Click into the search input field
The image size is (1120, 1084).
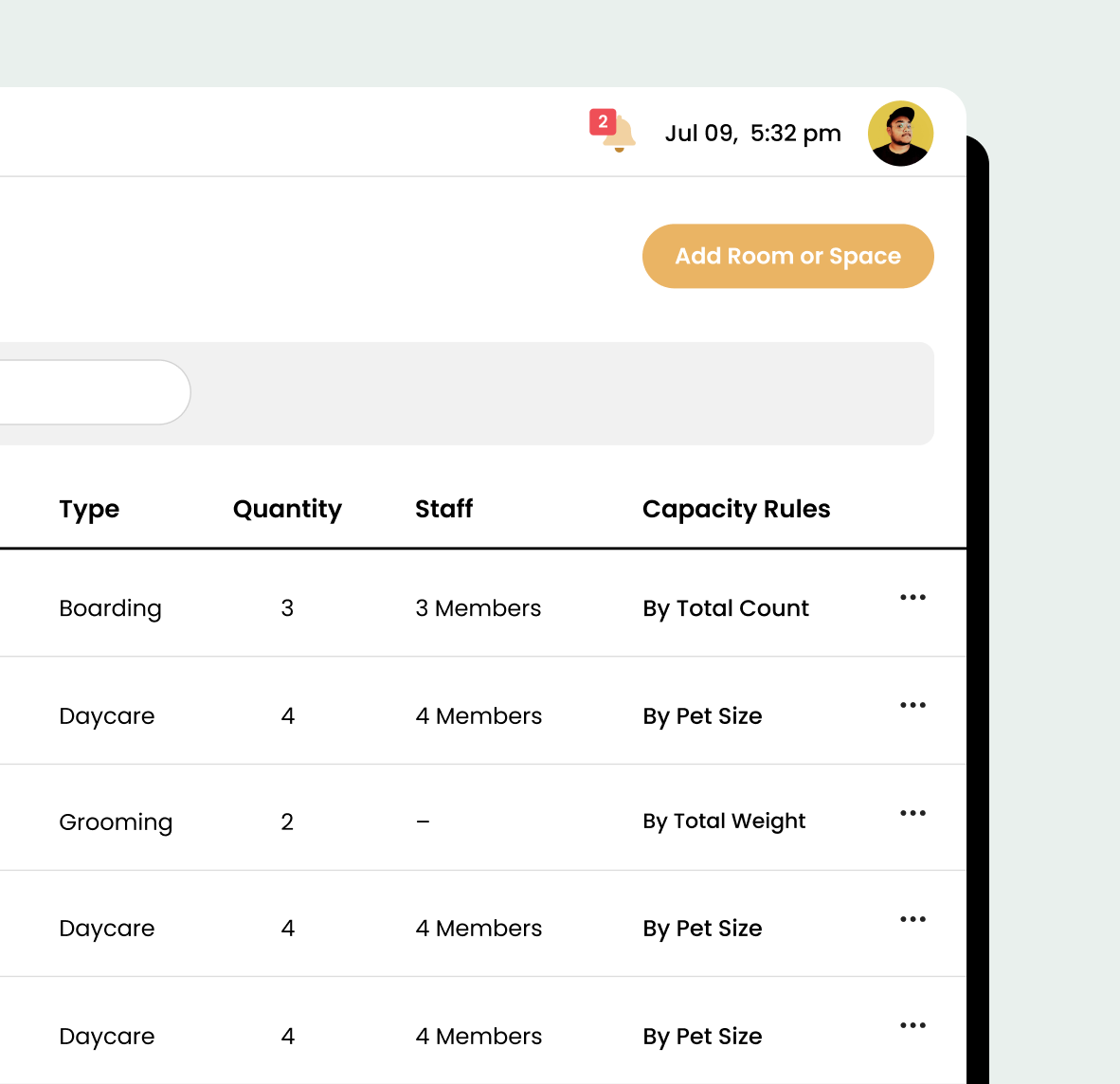coord(95,392)
